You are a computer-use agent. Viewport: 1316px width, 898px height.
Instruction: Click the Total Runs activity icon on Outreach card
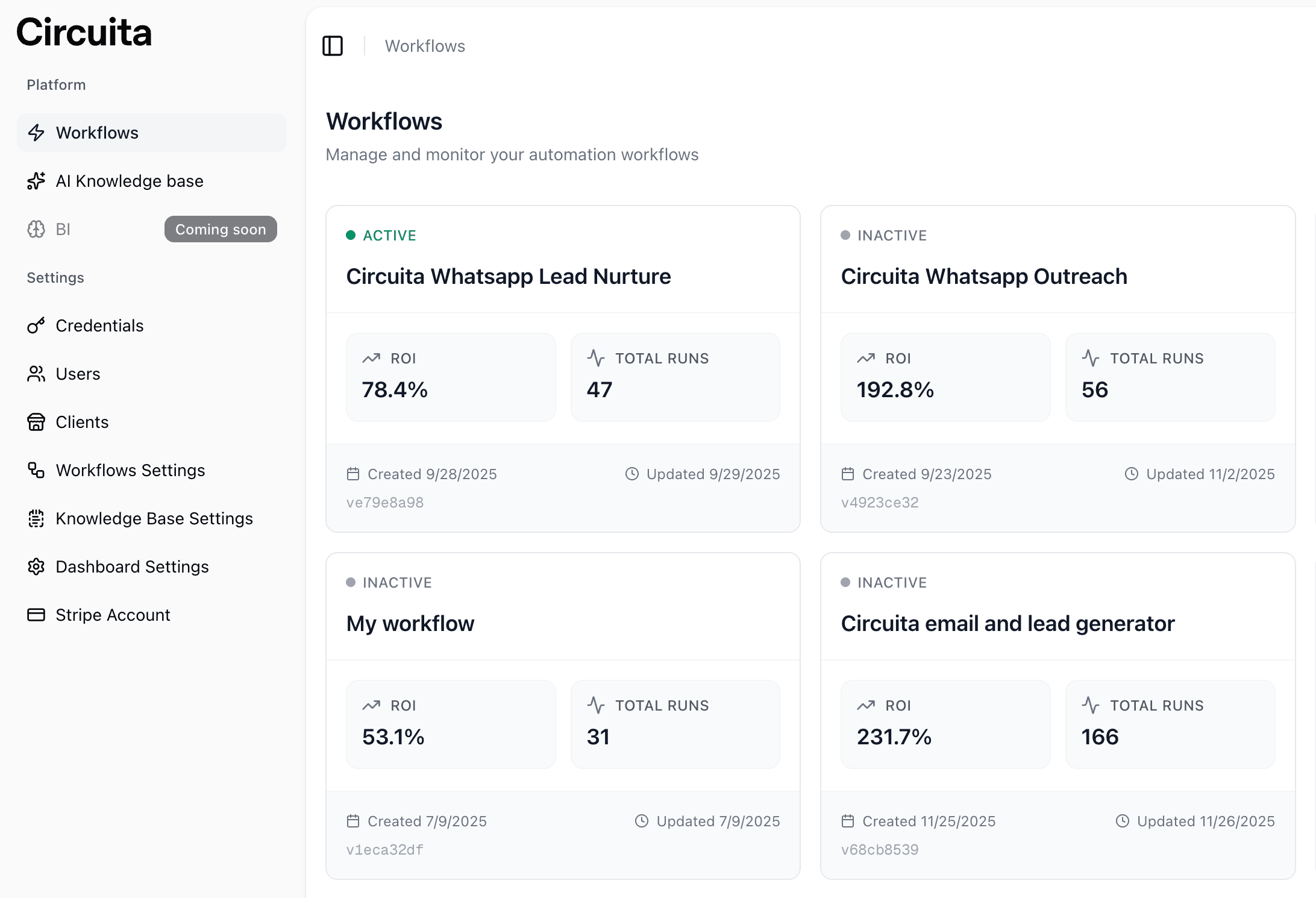click(x=1091, y=358)
